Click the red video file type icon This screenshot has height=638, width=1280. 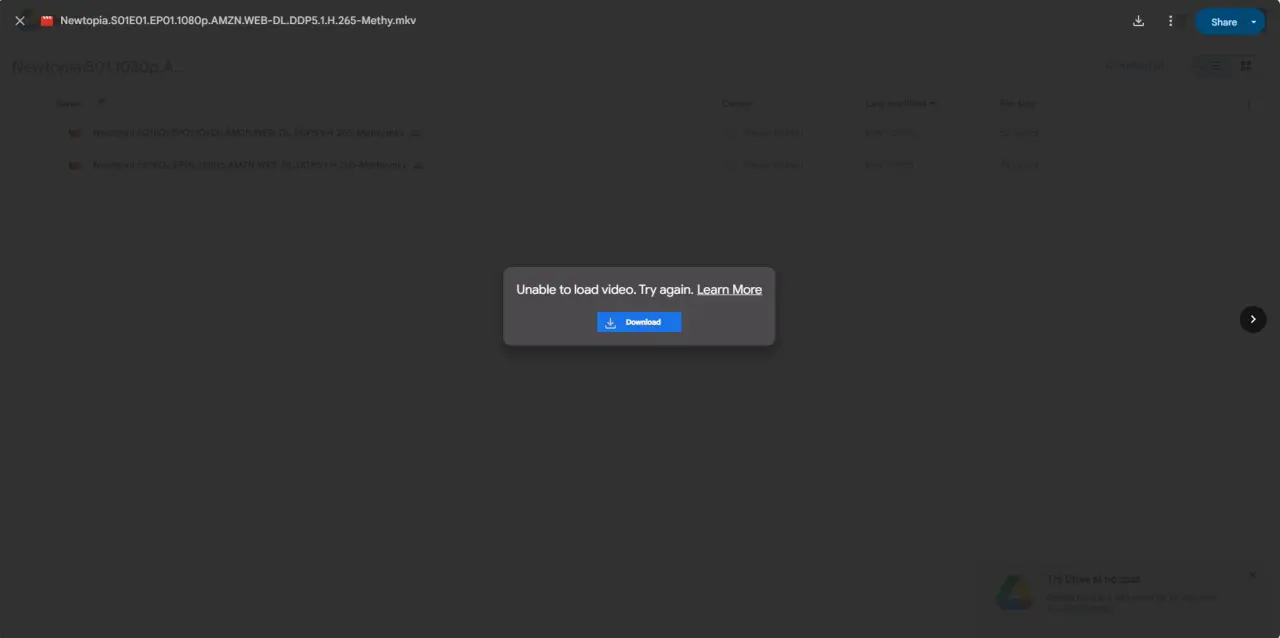46,21
